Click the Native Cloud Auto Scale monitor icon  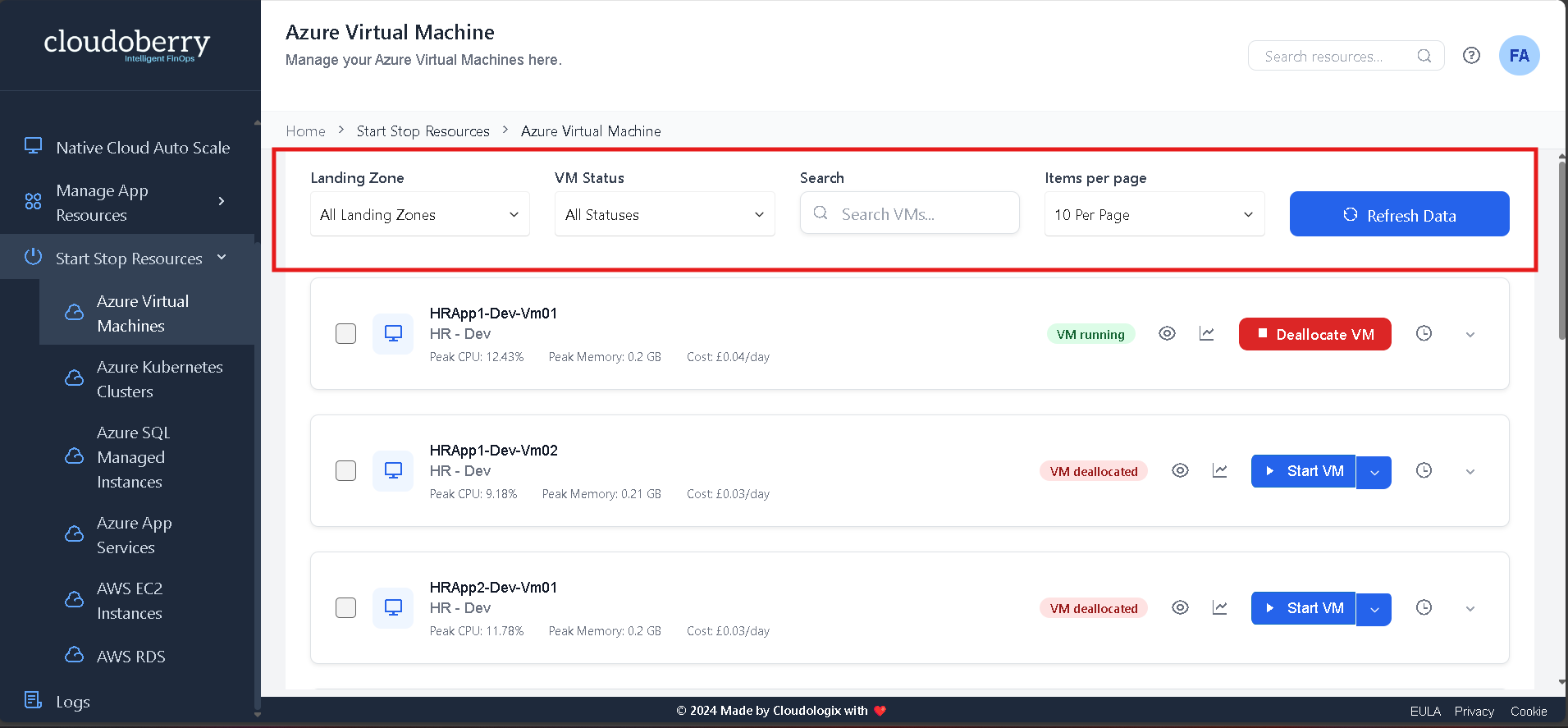point(33,146)
